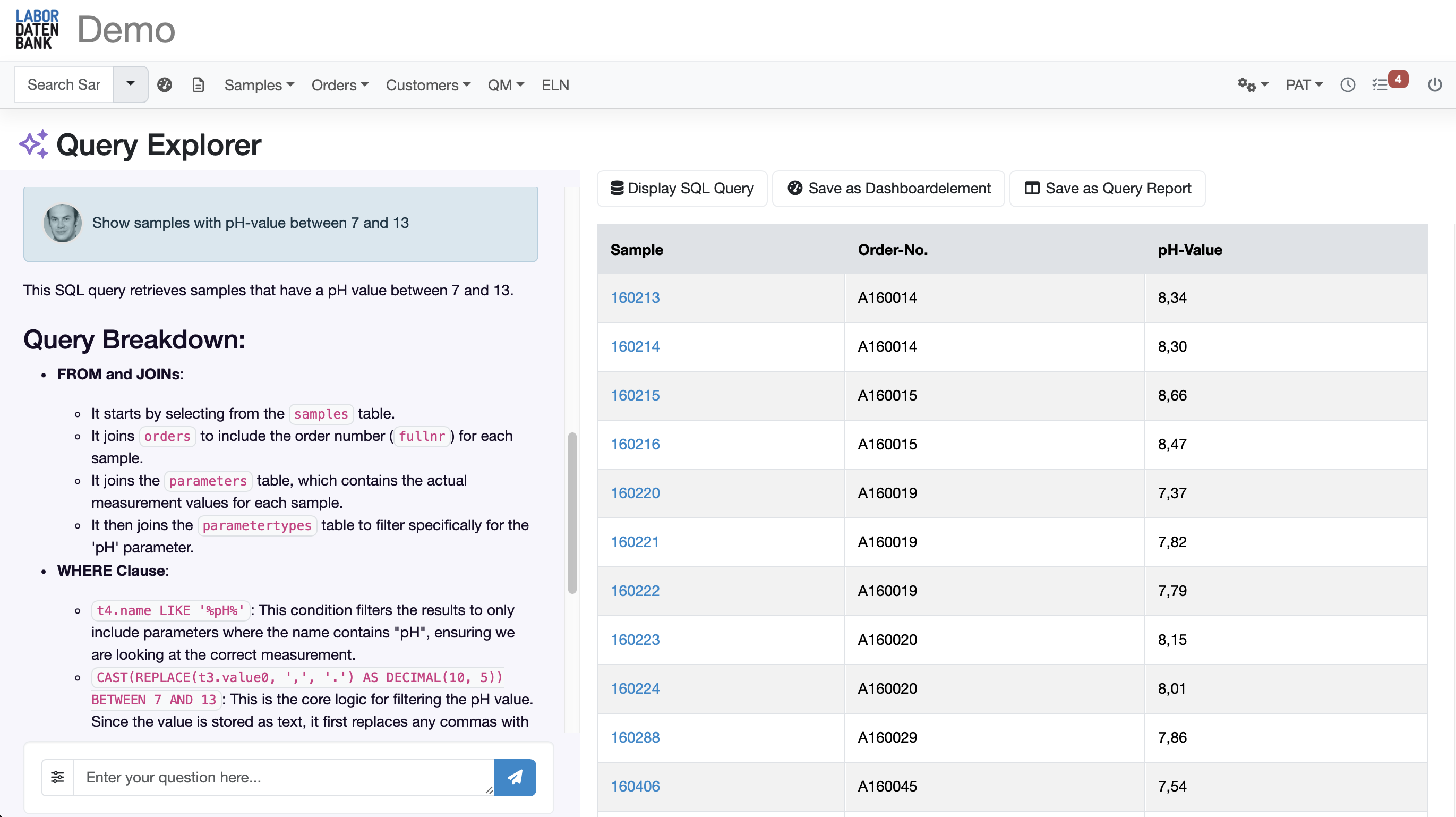Image resolution: width=1456 pixels, height=817 pixels.
Task: Open query options sliders icon
Action: (x=57, y=777)
